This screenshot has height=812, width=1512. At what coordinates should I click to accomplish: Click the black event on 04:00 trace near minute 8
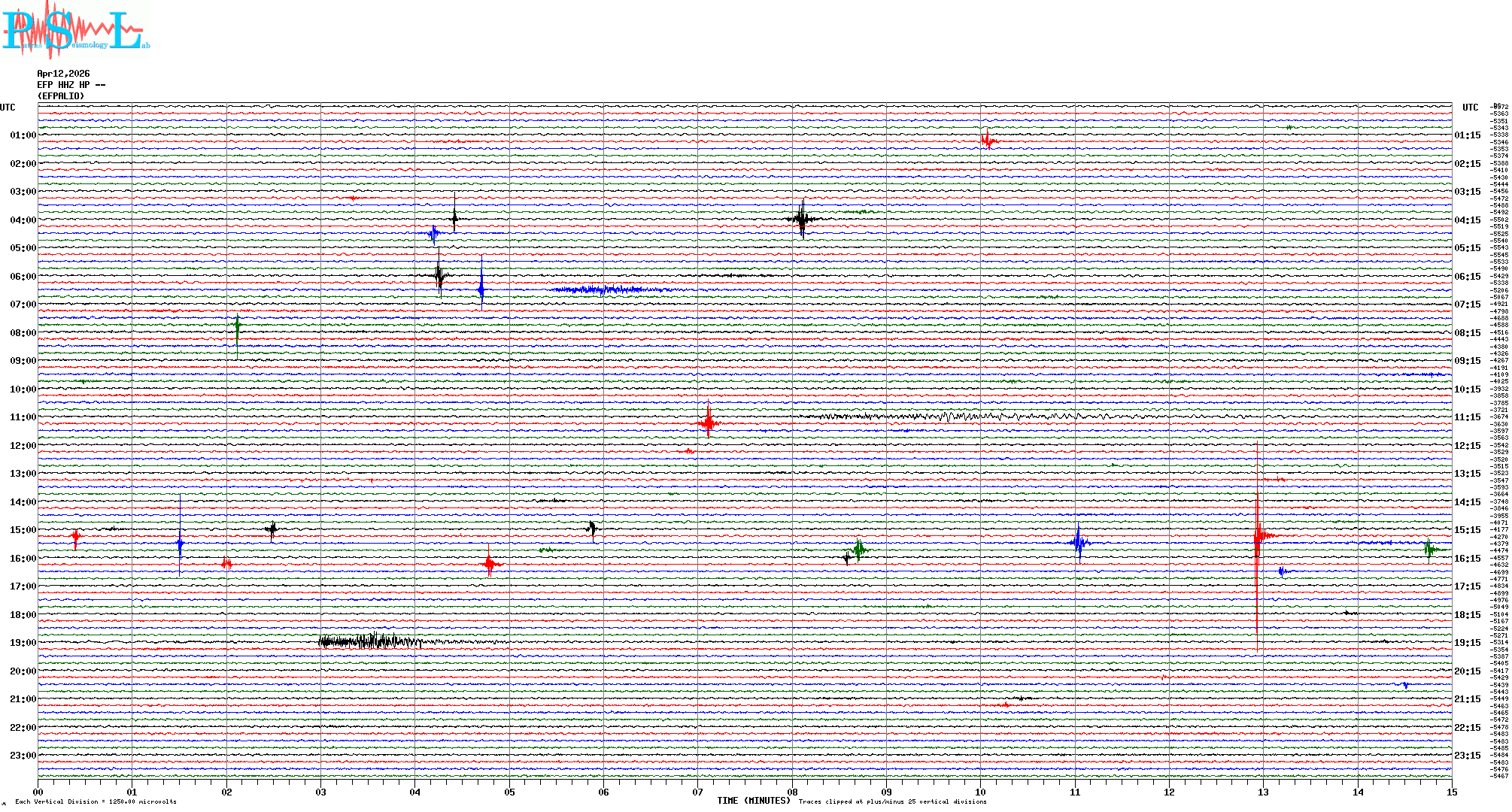pyautogui.click(x=802, y=219)
